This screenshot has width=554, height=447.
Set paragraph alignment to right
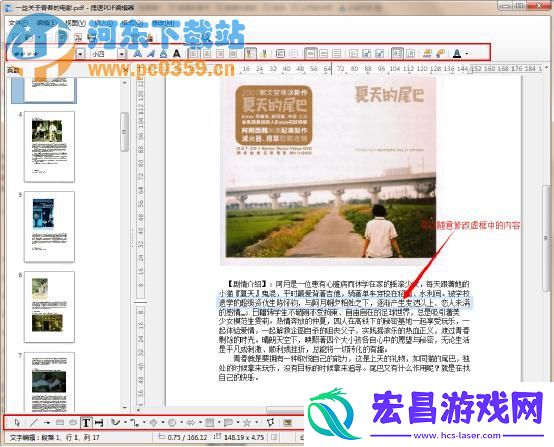pyautogui.click(x=220, y=54)
